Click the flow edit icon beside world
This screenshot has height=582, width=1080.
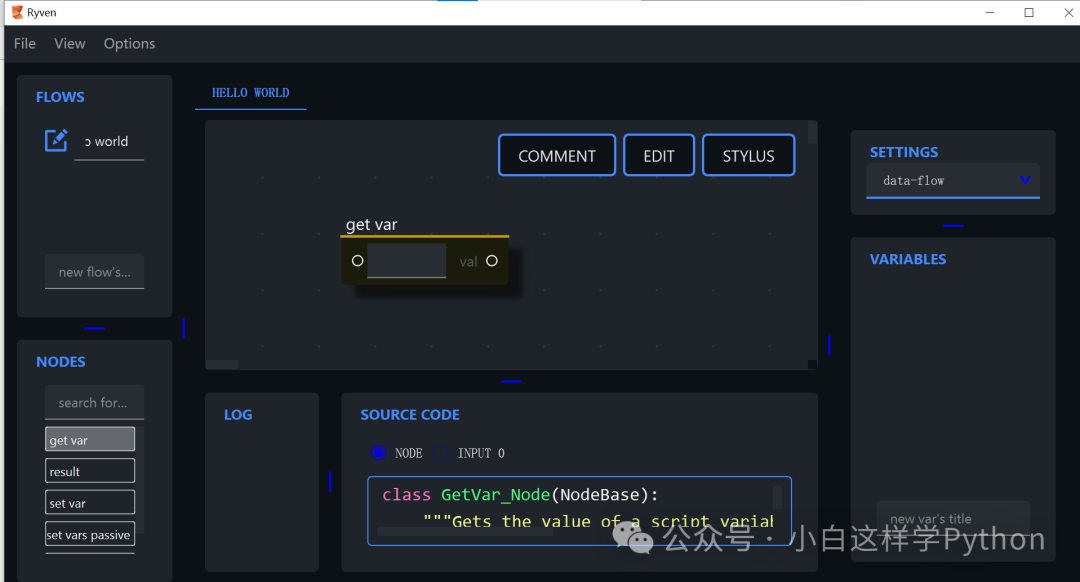click(x=56, y=141)
